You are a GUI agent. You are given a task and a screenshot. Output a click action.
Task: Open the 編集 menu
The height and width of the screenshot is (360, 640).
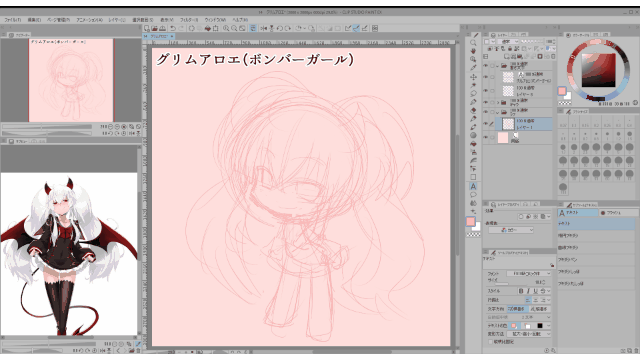[x=34, y=20]
